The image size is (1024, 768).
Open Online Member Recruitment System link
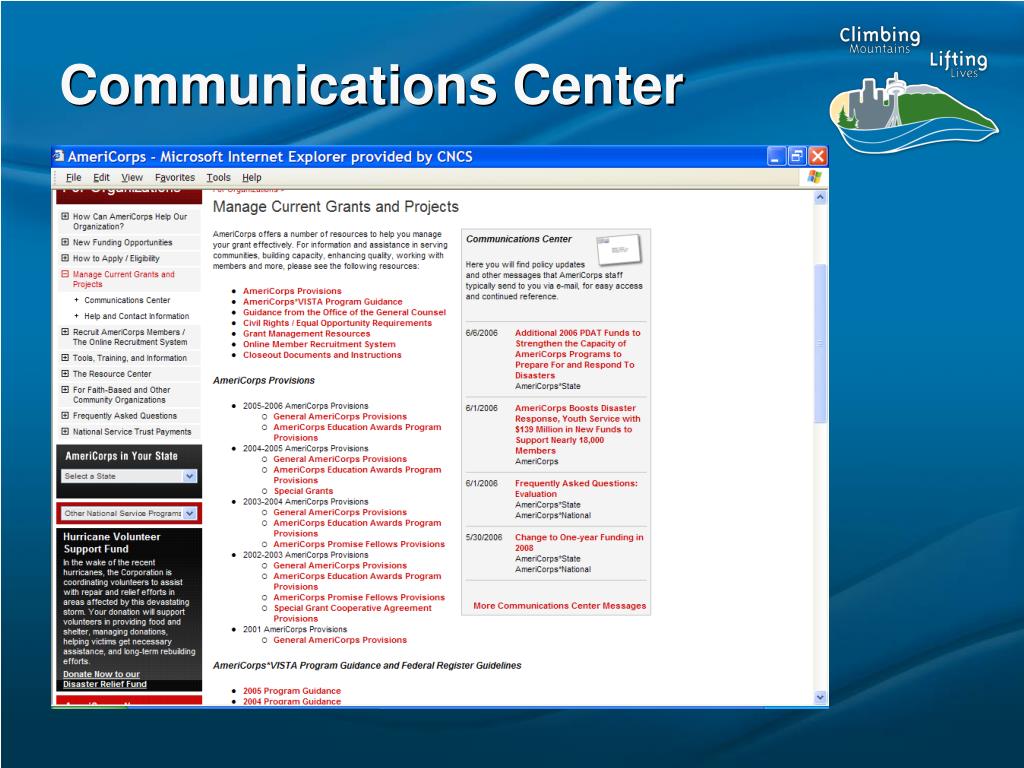click(x=319, y=344)
